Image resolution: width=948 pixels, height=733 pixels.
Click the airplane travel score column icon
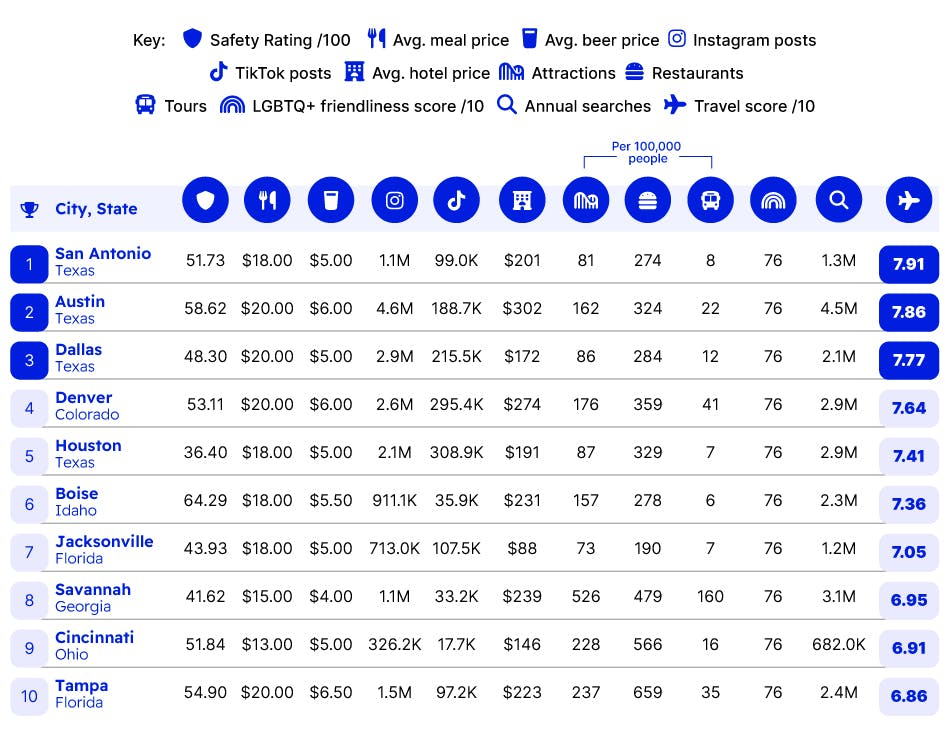click(x=909, y=201)
